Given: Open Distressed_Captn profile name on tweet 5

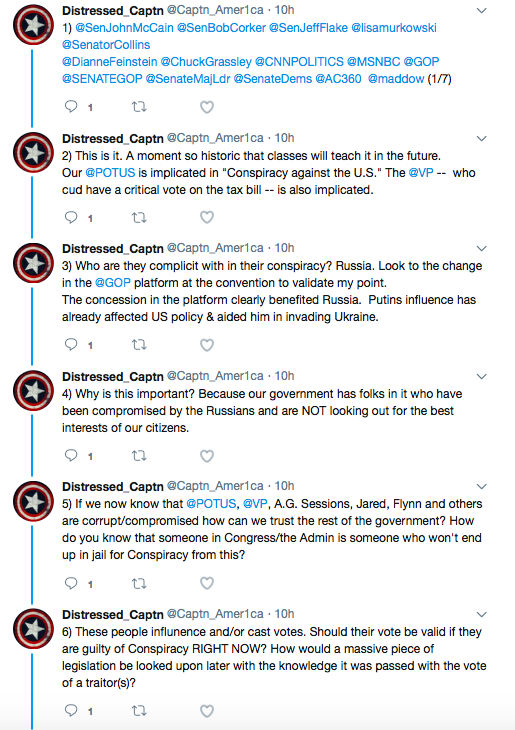Looking at the screenshot, I should pos(113,487).
